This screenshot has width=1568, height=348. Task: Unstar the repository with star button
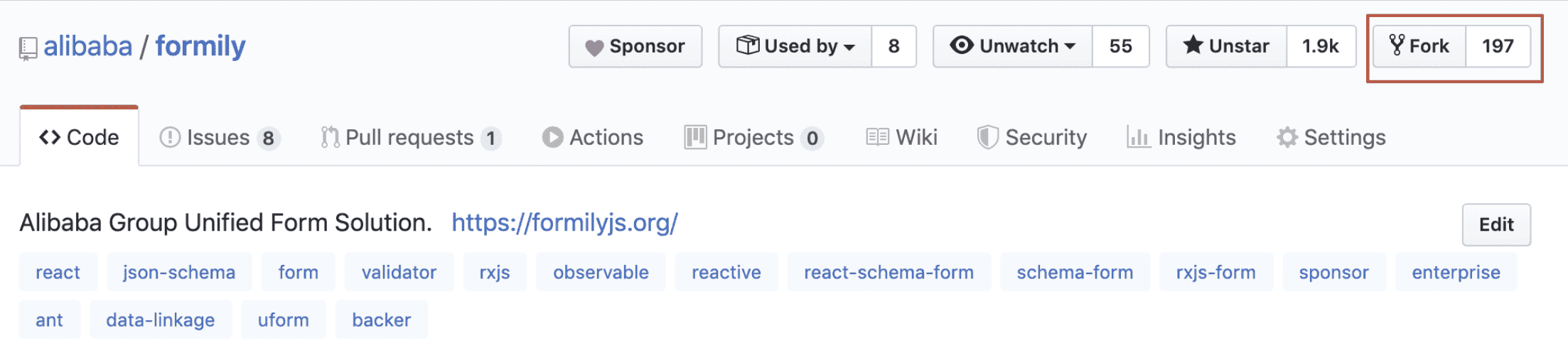1226,46
